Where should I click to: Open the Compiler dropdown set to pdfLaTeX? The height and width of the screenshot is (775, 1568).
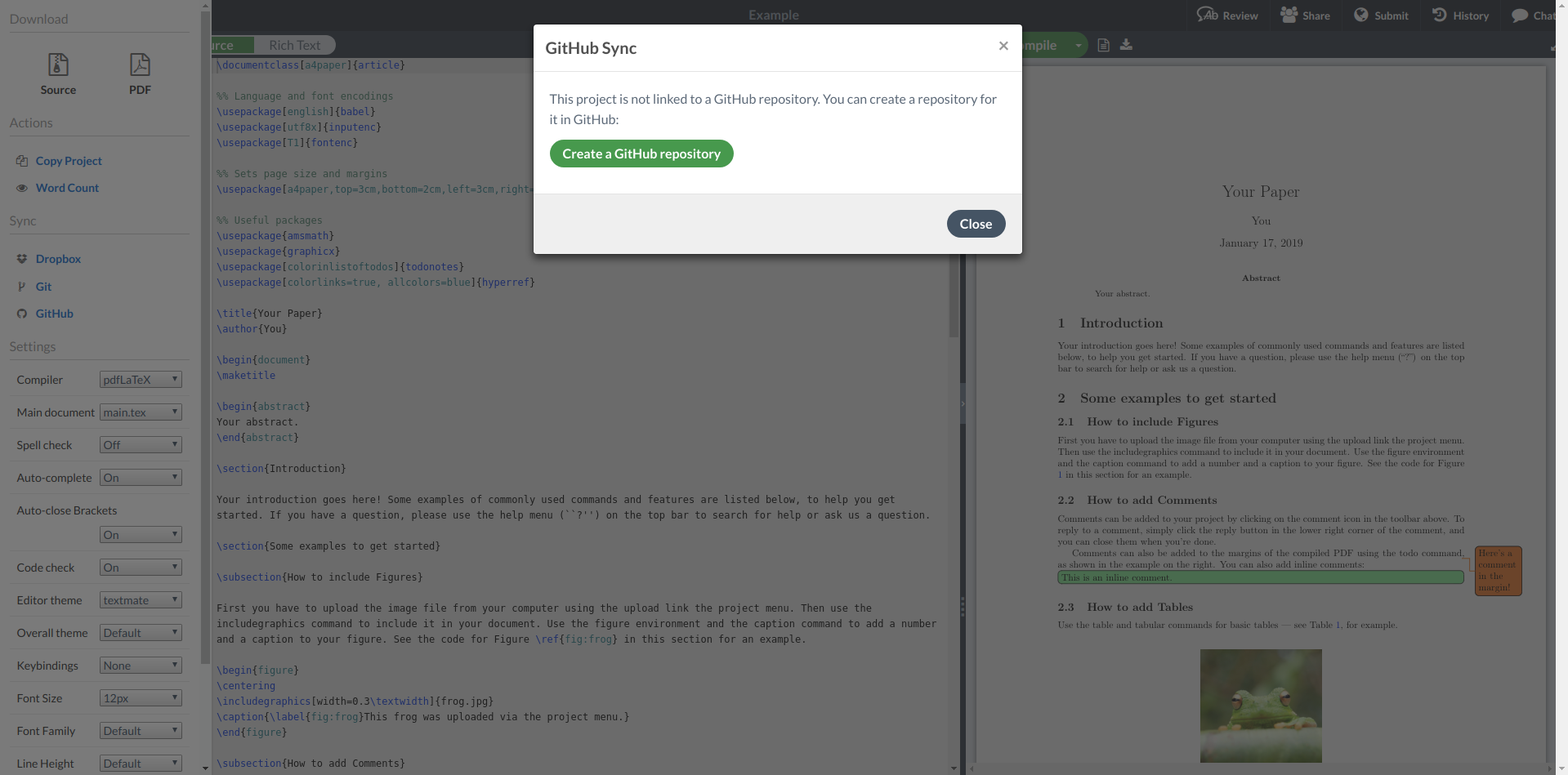[x=140, y=379]
